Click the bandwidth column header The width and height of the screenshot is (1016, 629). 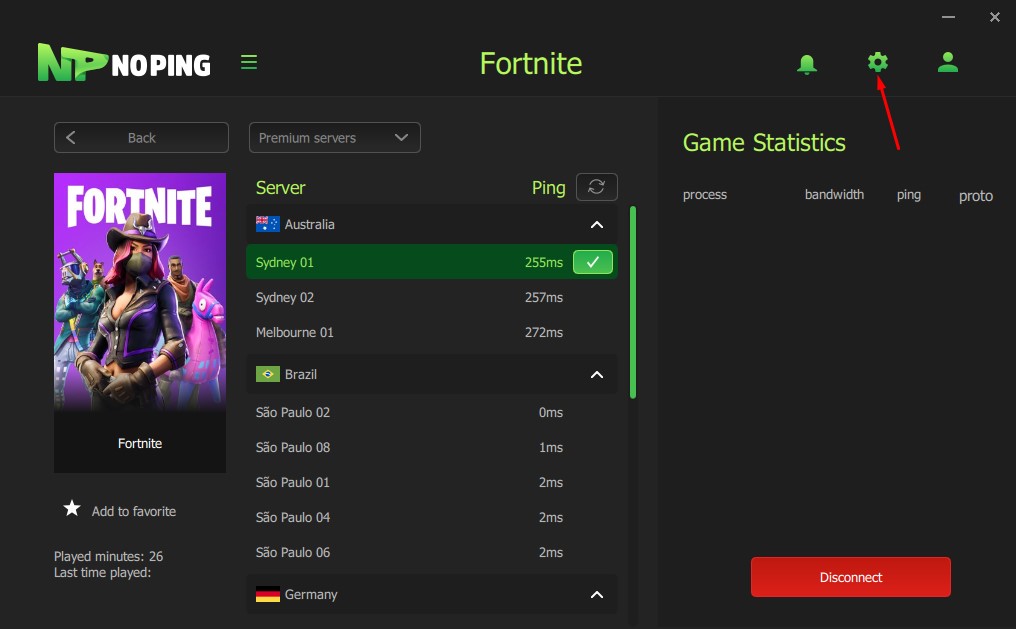(x=834, y=194)
